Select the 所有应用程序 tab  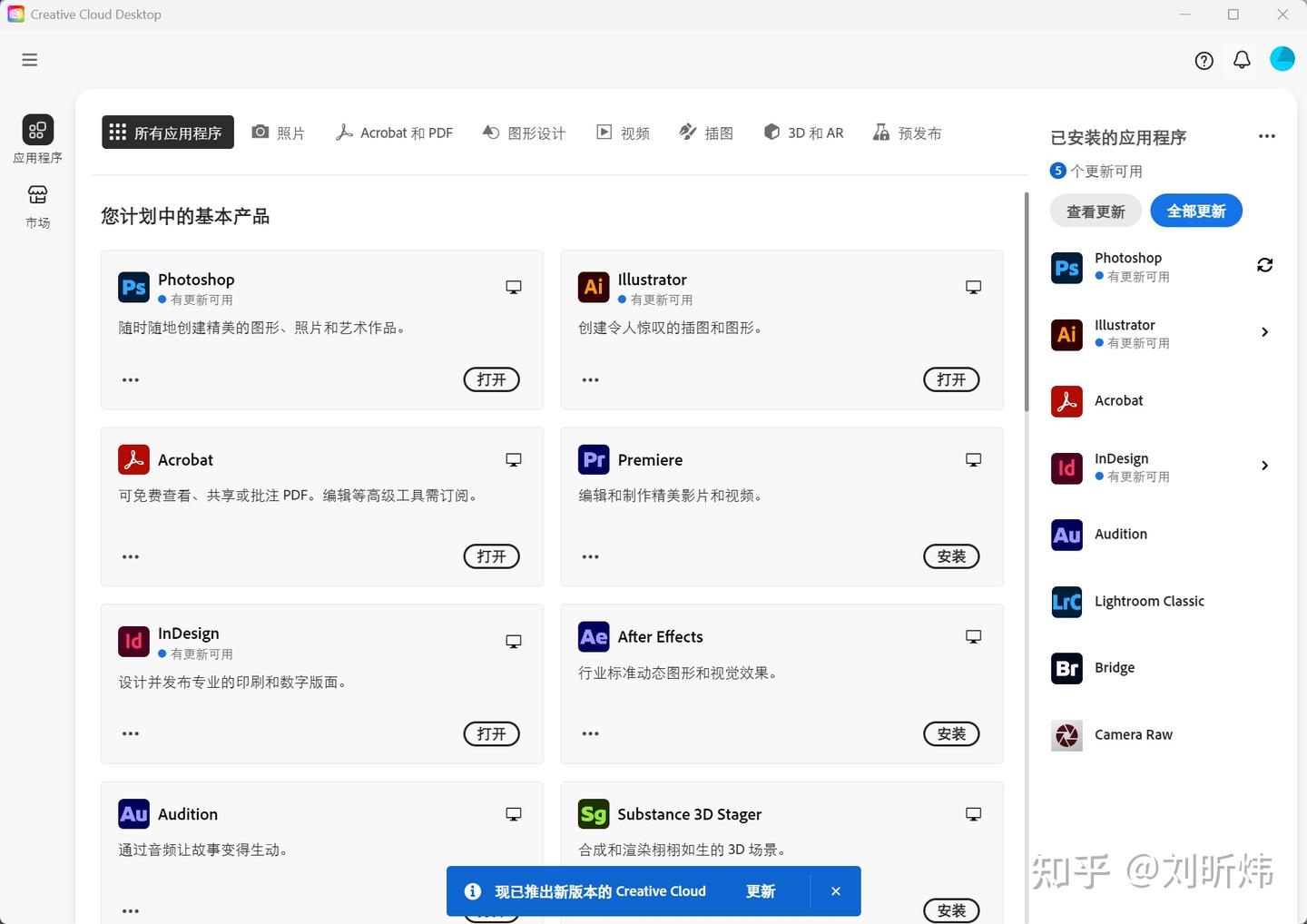(x=168, y=133)
